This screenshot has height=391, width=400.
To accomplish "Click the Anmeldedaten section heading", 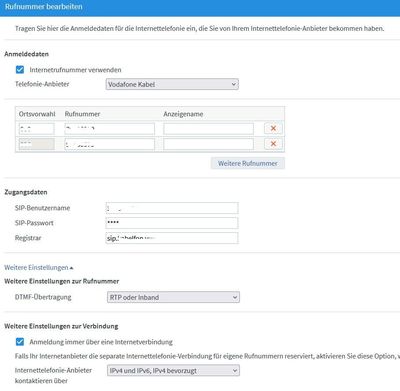I will click(x=26, y=54).
